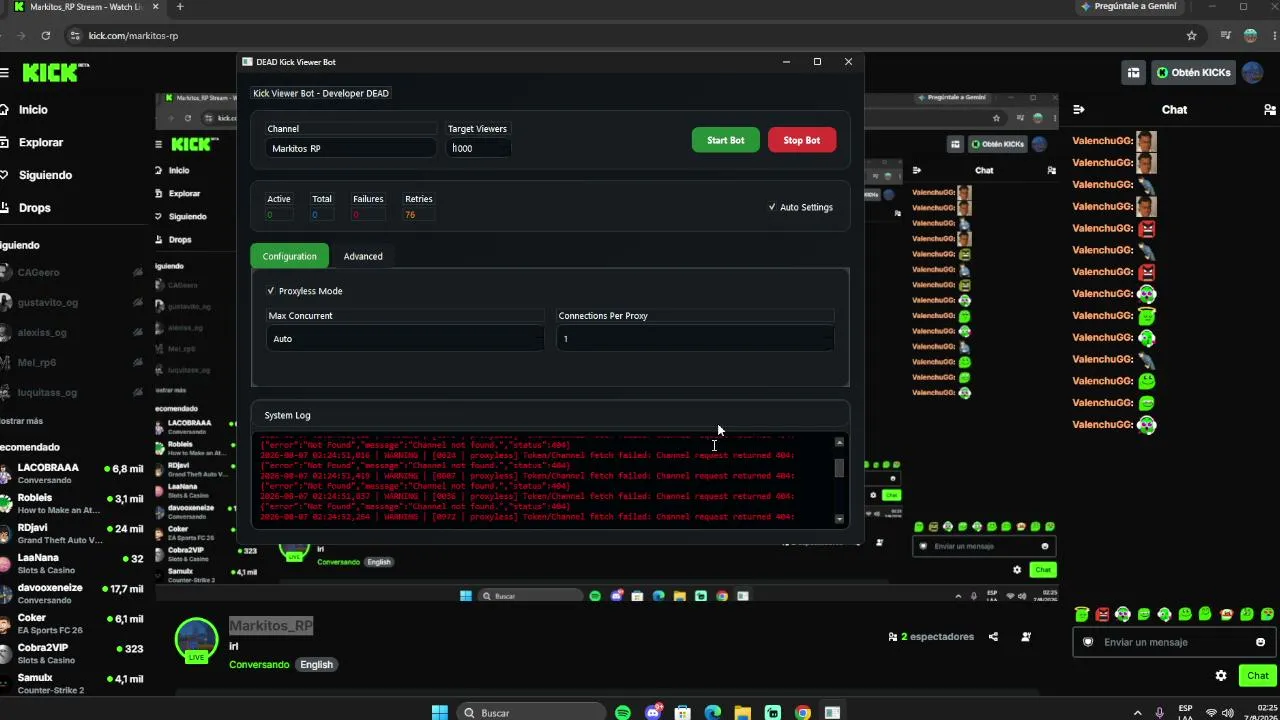This screenshot has height=720, width=1280.
Task: Show hidden system tray icons
Action: (1139, 713)
